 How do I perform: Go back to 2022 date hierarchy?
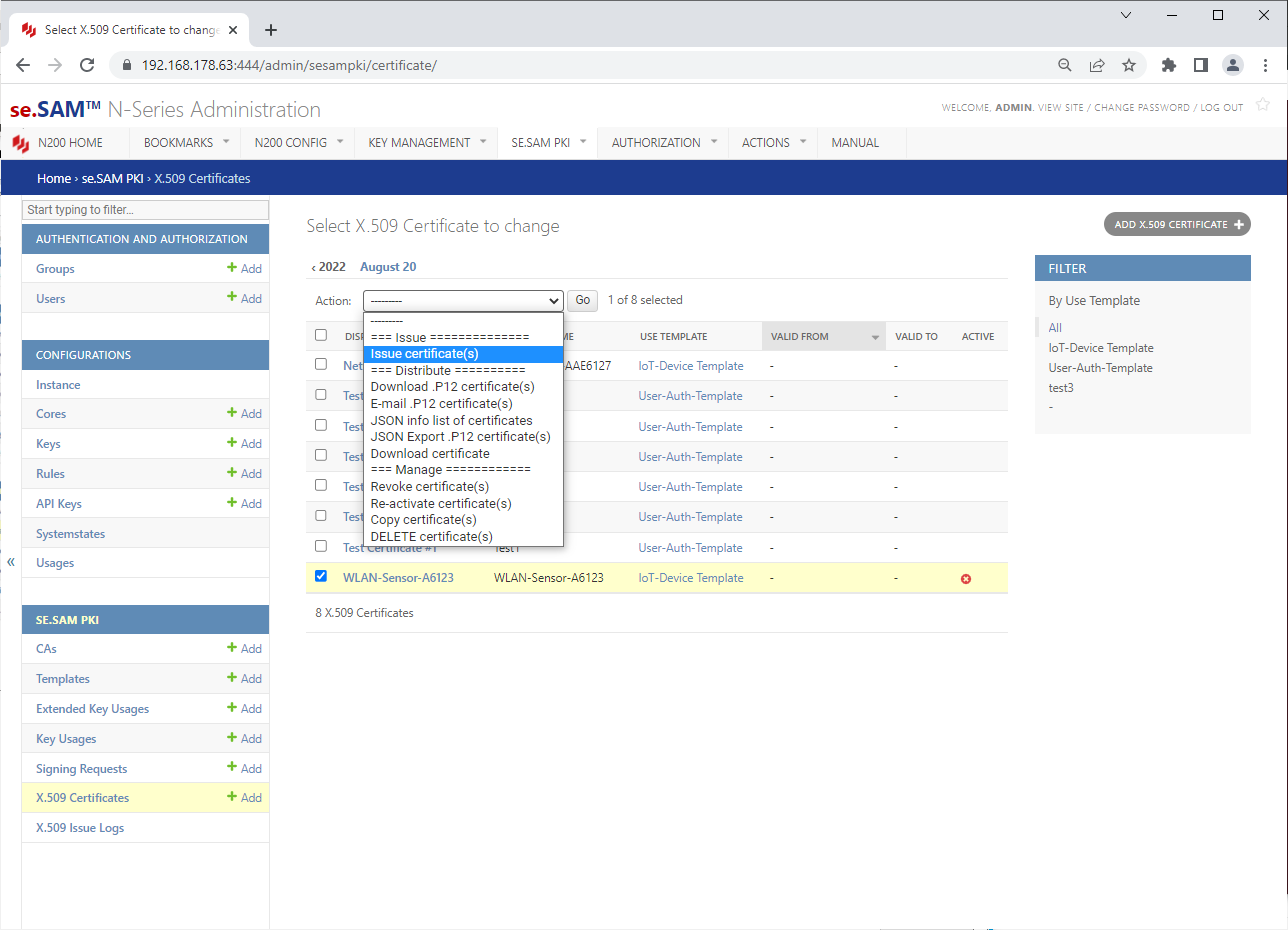[329, 267]
